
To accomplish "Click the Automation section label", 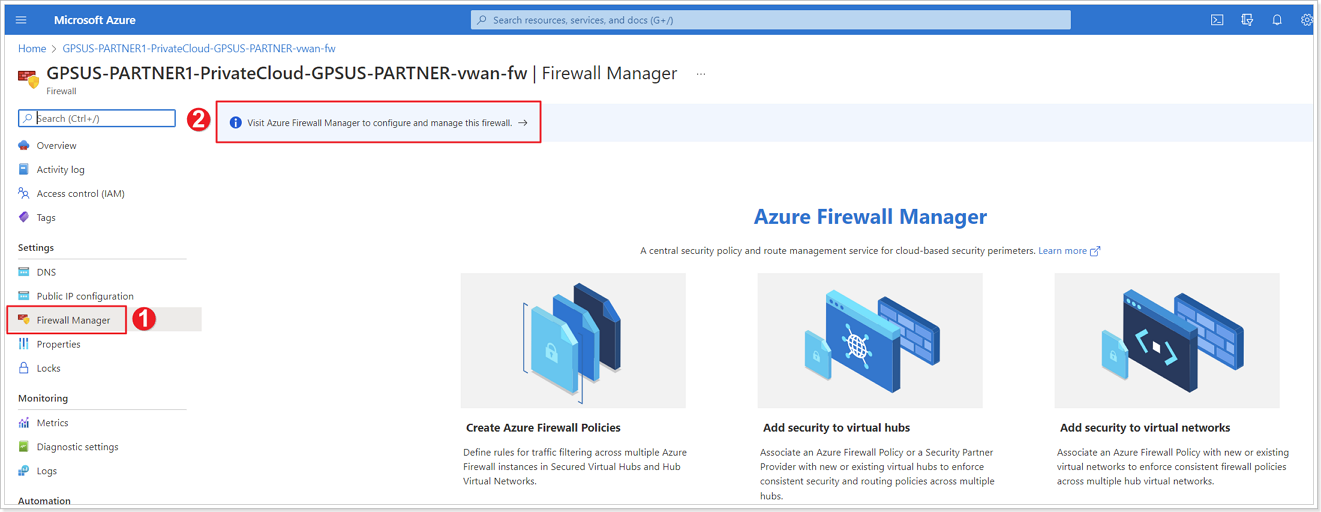I will (44, 500).
